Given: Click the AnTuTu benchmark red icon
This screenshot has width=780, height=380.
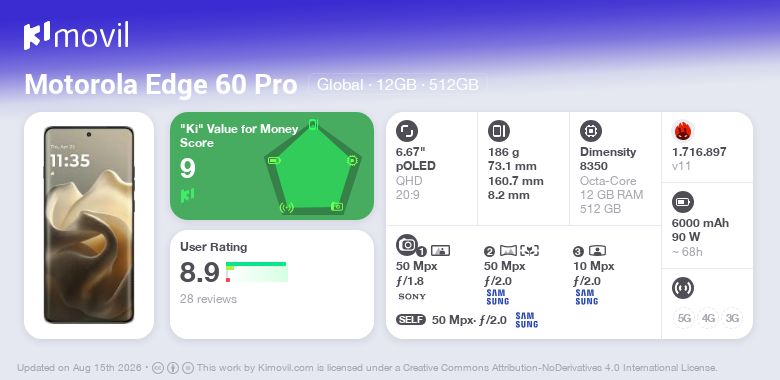Looking at the screenshot, I should [x=682, y=131].
